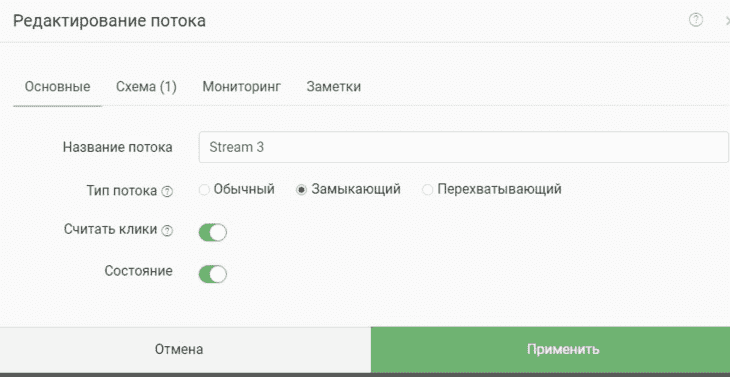The image size is (730, 377).
Task: Toggle the Состояние switch
Action: coord(213,275)
